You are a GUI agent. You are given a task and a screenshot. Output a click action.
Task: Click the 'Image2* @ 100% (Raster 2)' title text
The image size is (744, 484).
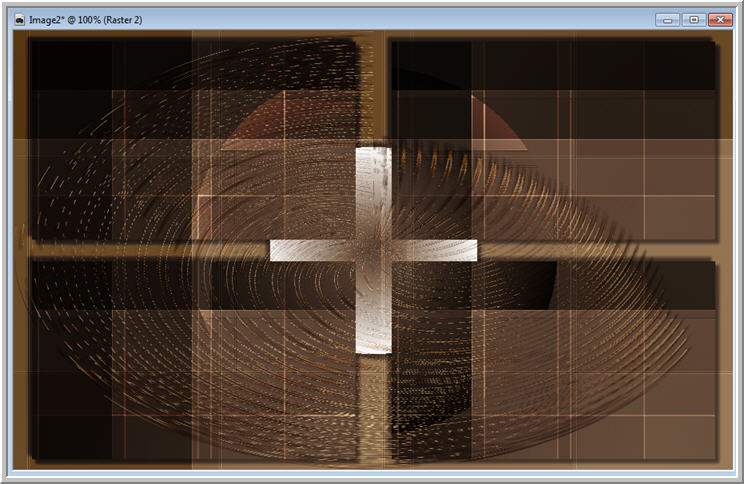85,20
